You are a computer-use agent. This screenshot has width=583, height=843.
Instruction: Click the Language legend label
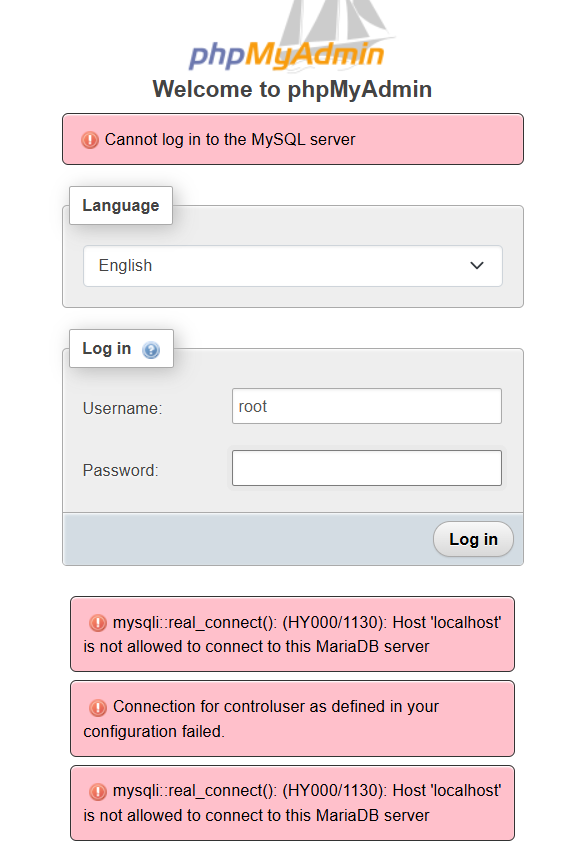[120, 205]
